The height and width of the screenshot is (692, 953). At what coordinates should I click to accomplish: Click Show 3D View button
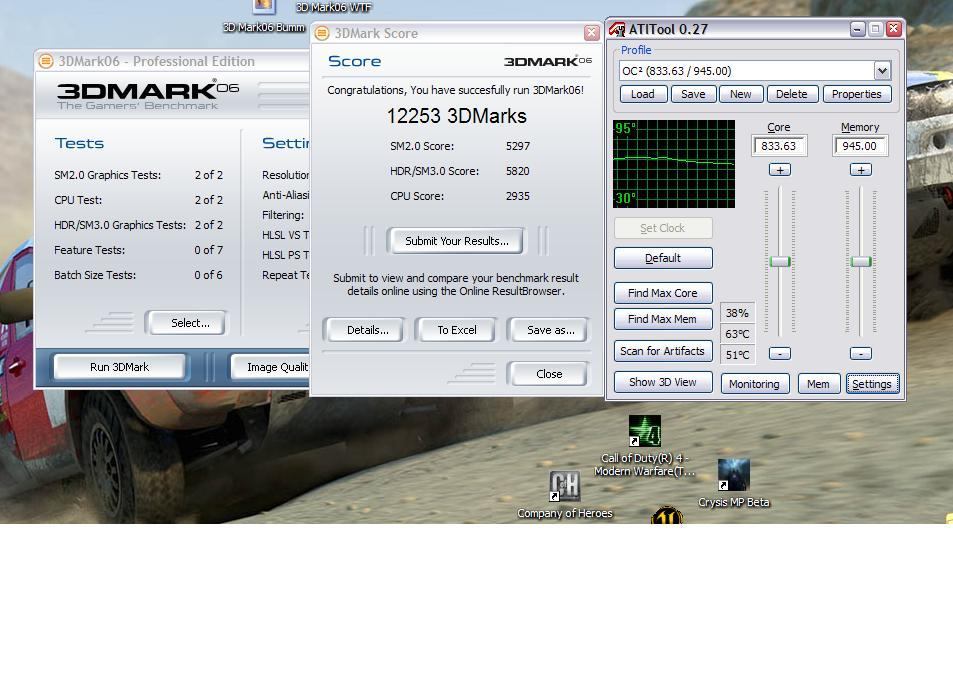click(x=663, y=382)
